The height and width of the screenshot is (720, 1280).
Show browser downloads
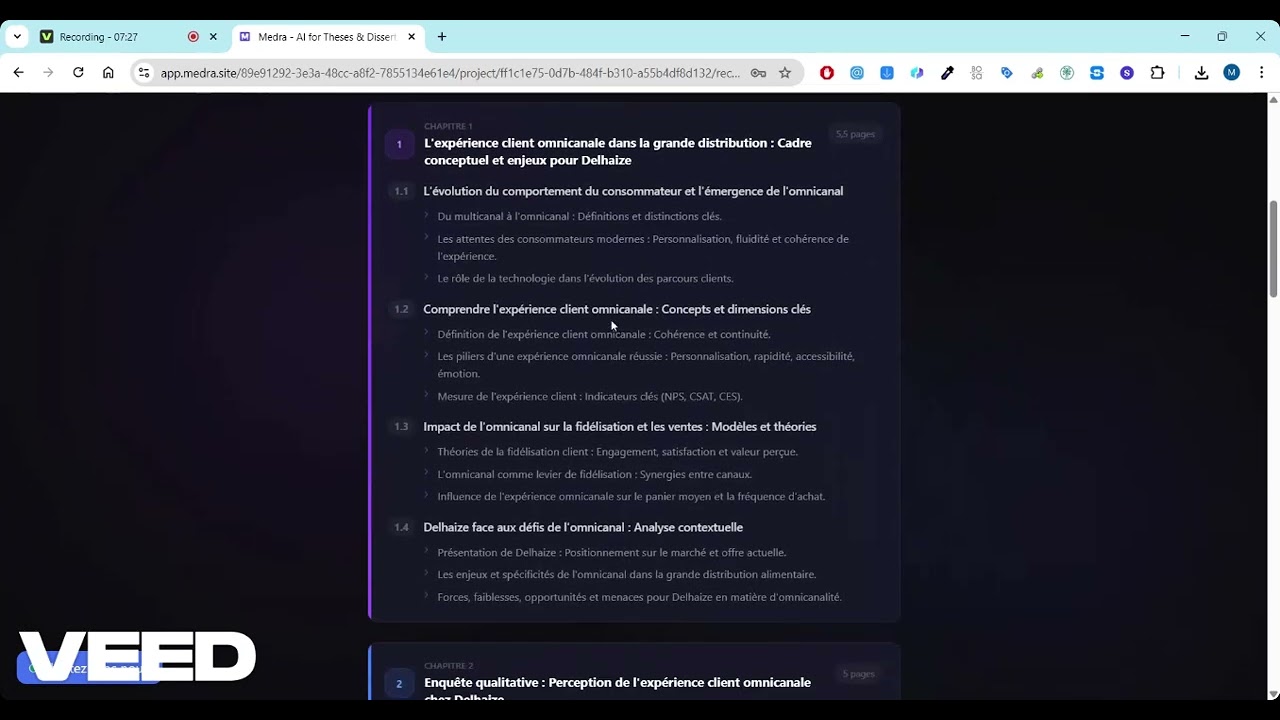(1202, 73)
